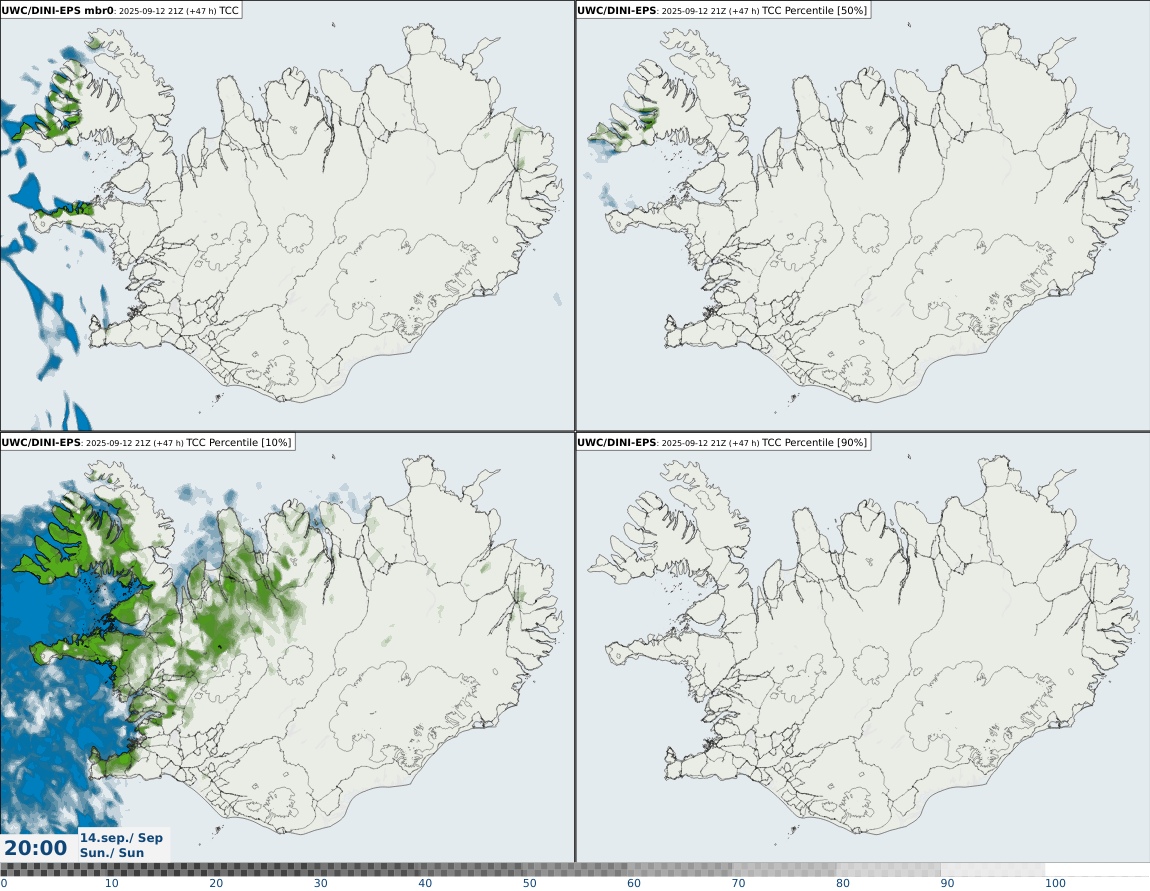Click the 90 tick on the color scale
1150x891 pixels.
point(948,883)
